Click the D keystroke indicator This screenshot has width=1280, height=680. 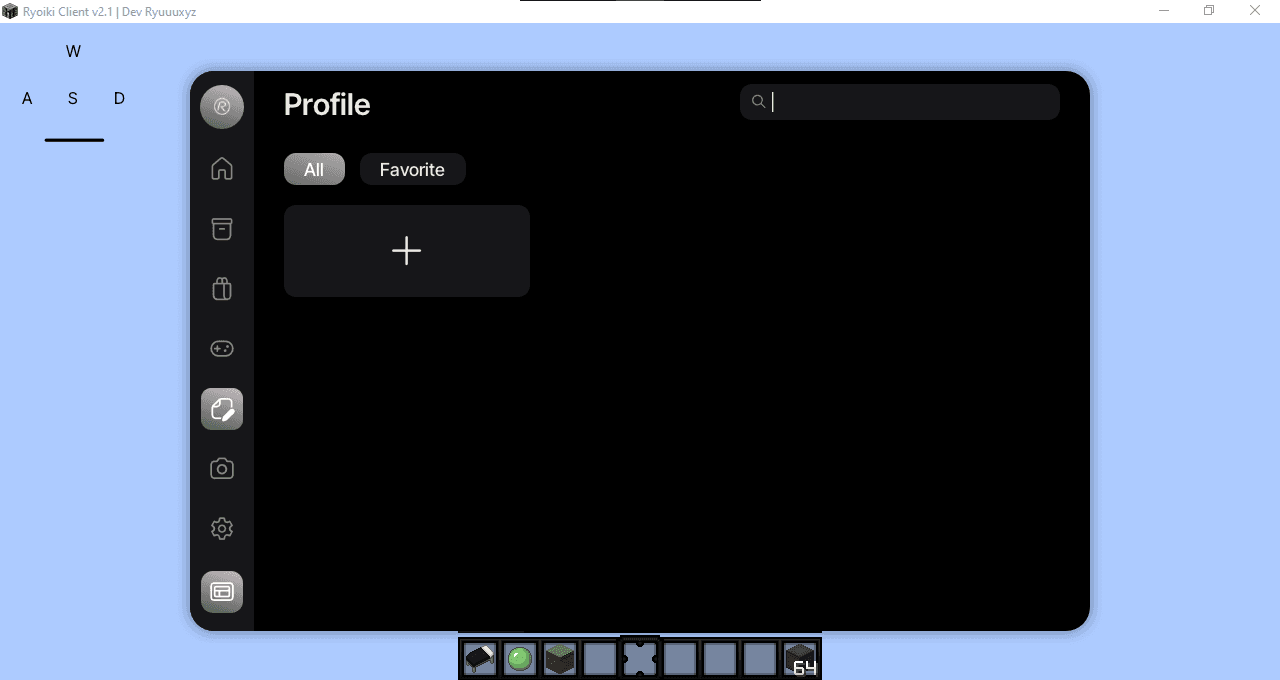click(x=119, y=98)
